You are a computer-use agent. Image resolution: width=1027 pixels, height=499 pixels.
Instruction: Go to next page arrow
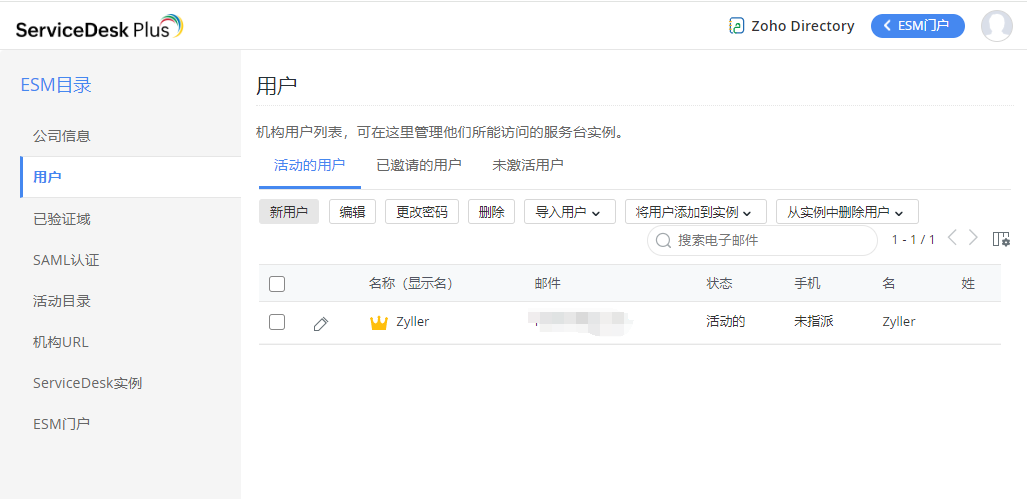click(973, 238)
